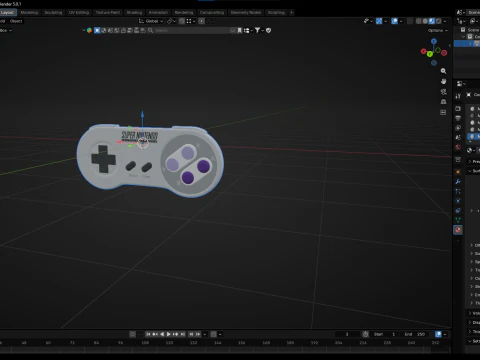This screenshot has width=480, height=360.
Task: Expand the sidebar with small arrow
Action: click(x=450, y=45)
